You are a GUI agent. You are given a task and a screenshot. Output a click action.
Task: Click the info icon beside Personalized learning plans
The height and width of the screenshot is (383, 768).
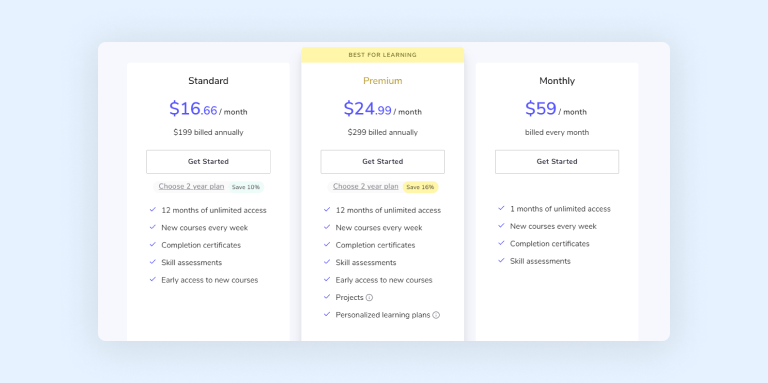(436, 315)
